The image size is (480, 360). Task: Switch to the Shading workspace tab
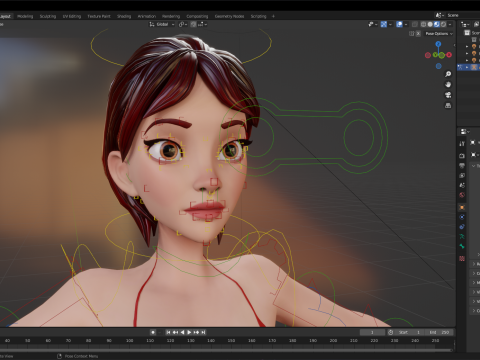click(124, 16)
